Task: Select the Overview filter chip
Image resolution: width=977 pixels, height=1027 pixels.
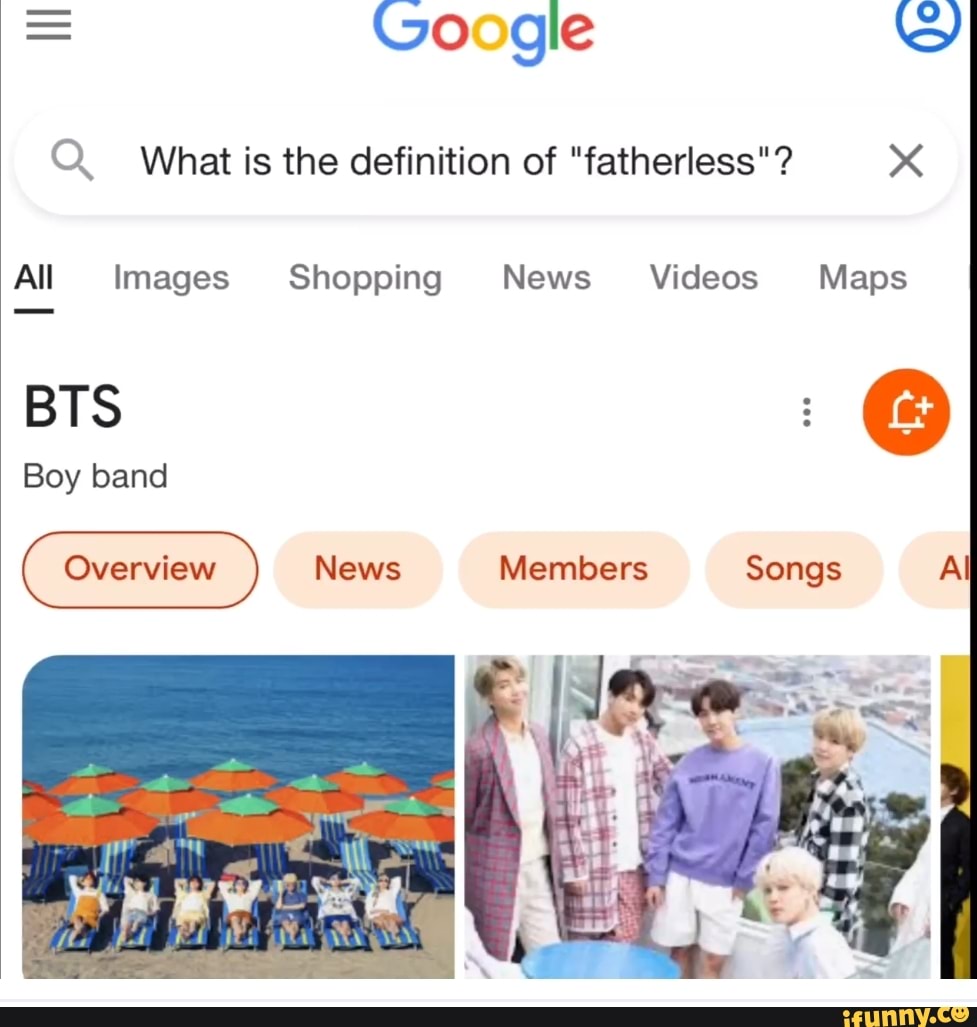Action: tap(139, 569)
